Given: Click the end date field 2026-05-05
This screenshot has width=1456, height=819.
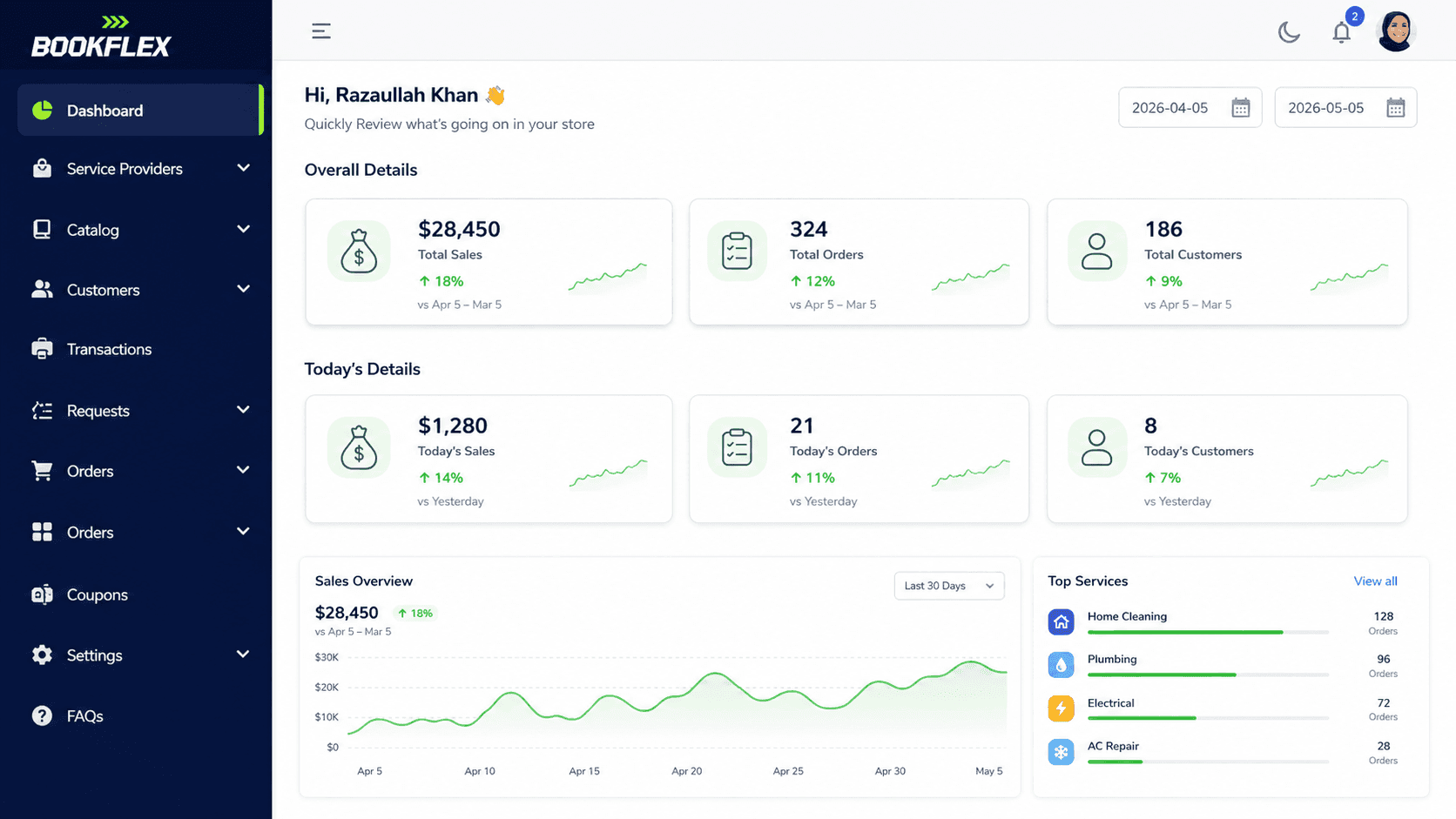Looking at the screenshot, I should (1345, 108).
